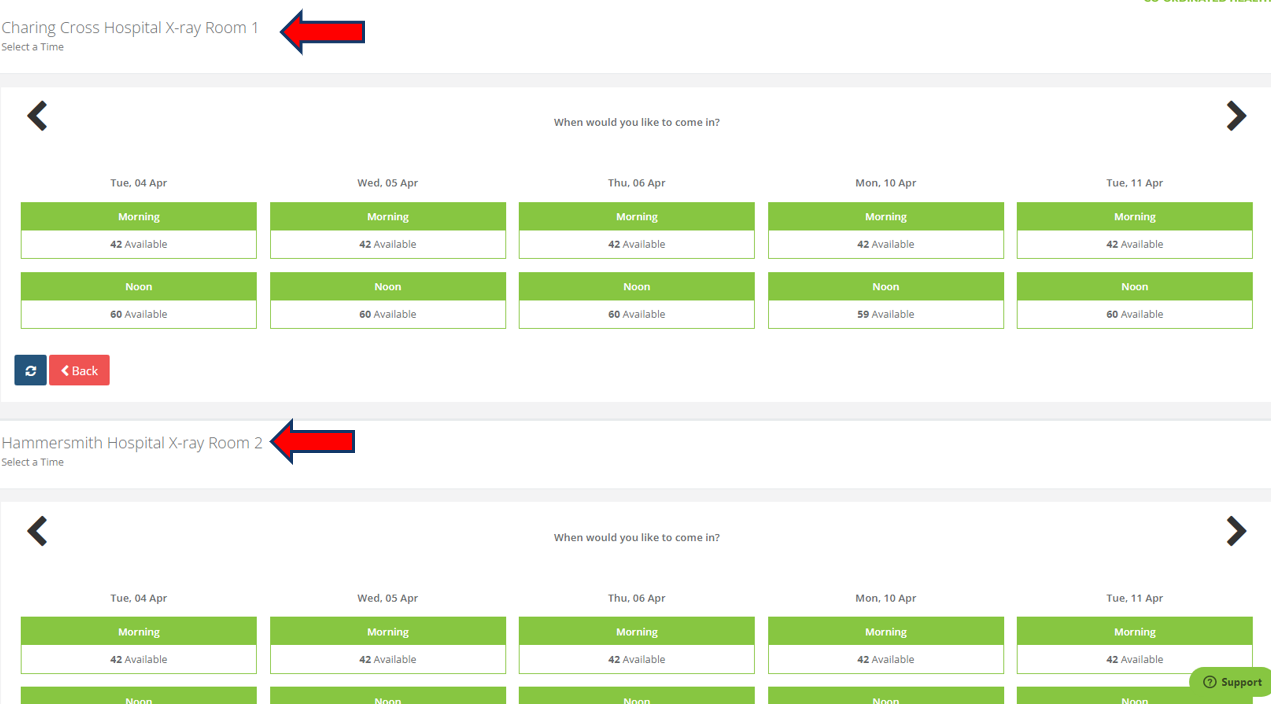Click the red Back button
1271x704 pixels.
pyautogui.click(x=79, y=370)
